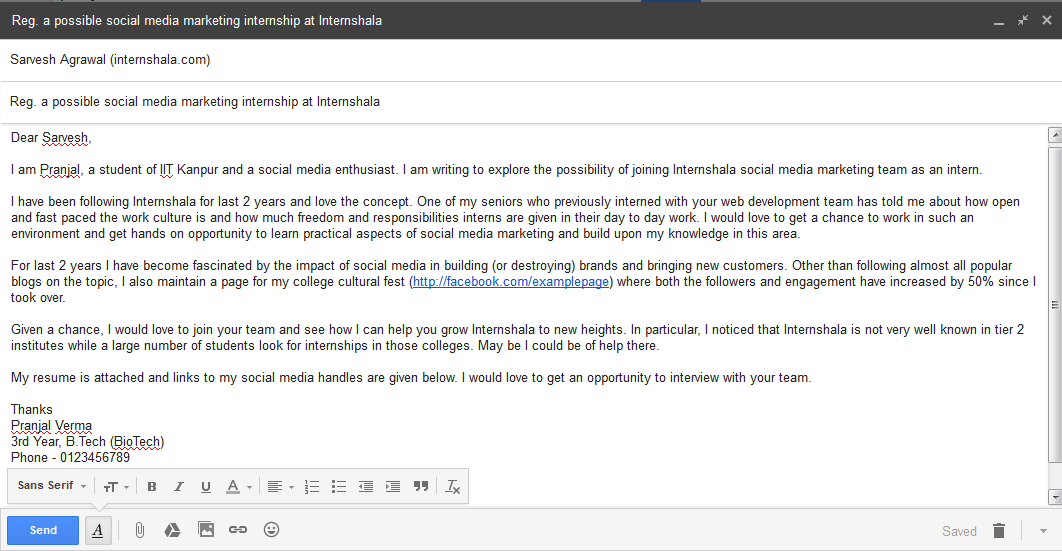
Task: Toggle underline formatting
Action: 206,486
